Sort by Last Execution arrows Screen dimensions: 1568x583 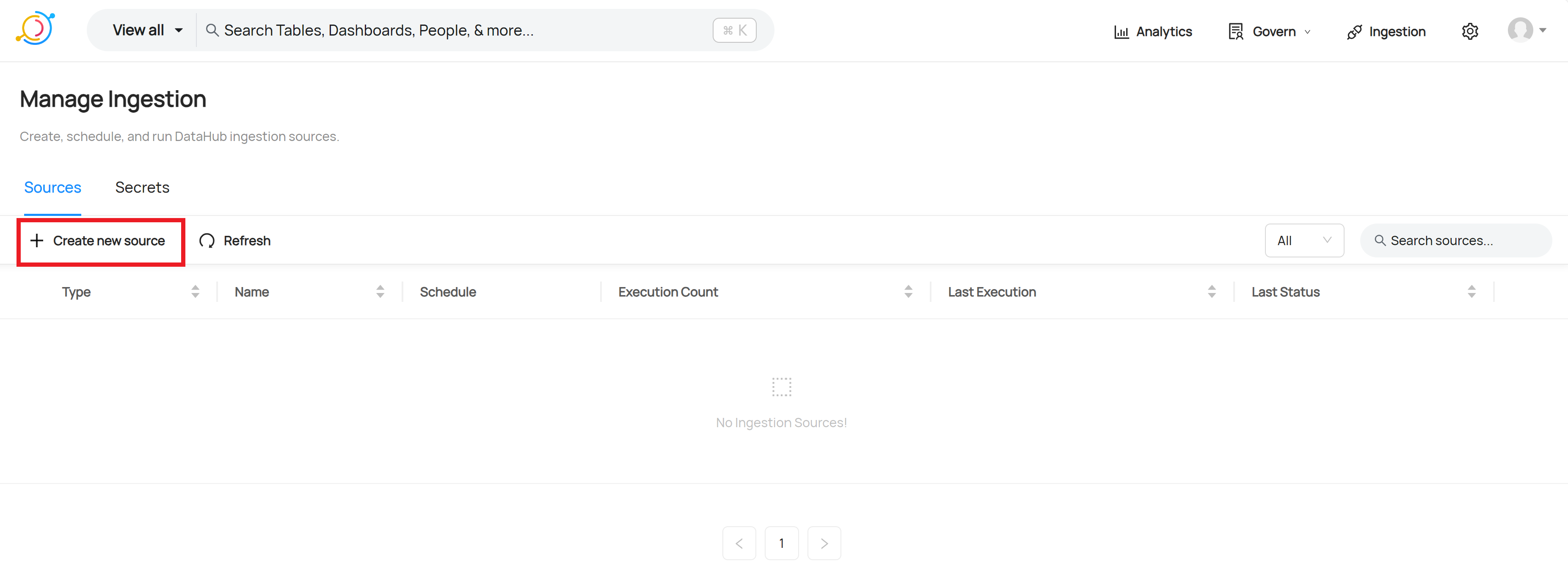(1212, 292)
